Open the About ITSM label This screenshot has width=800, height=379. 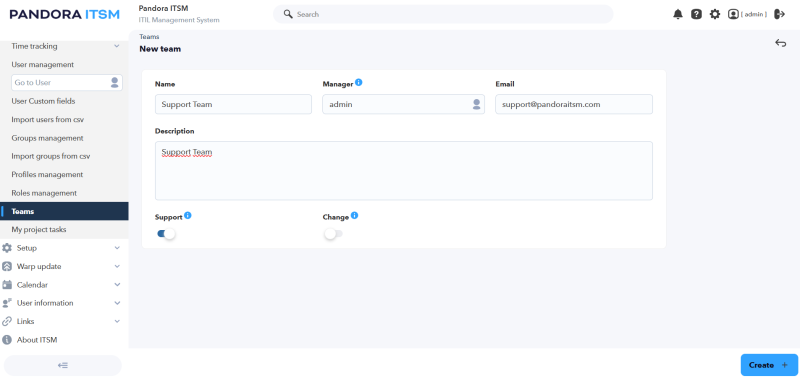coord(37,340)
